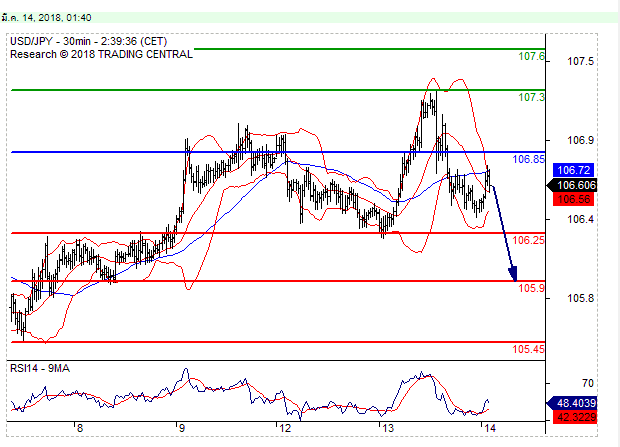Click the 107.5 price axis value
Image resolution: width=620 pixels, height=447 pixels.
(x=580, y=61)
